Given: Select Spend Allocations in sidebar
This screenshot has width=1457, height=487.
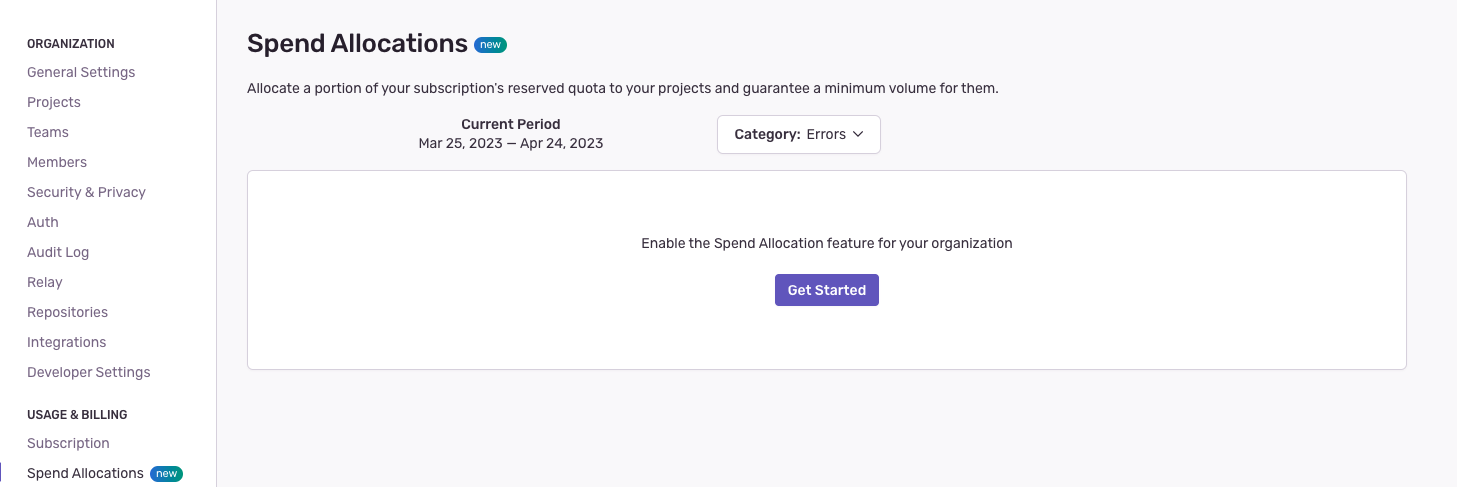Looking at the screenshot, I should coord(85,473).
